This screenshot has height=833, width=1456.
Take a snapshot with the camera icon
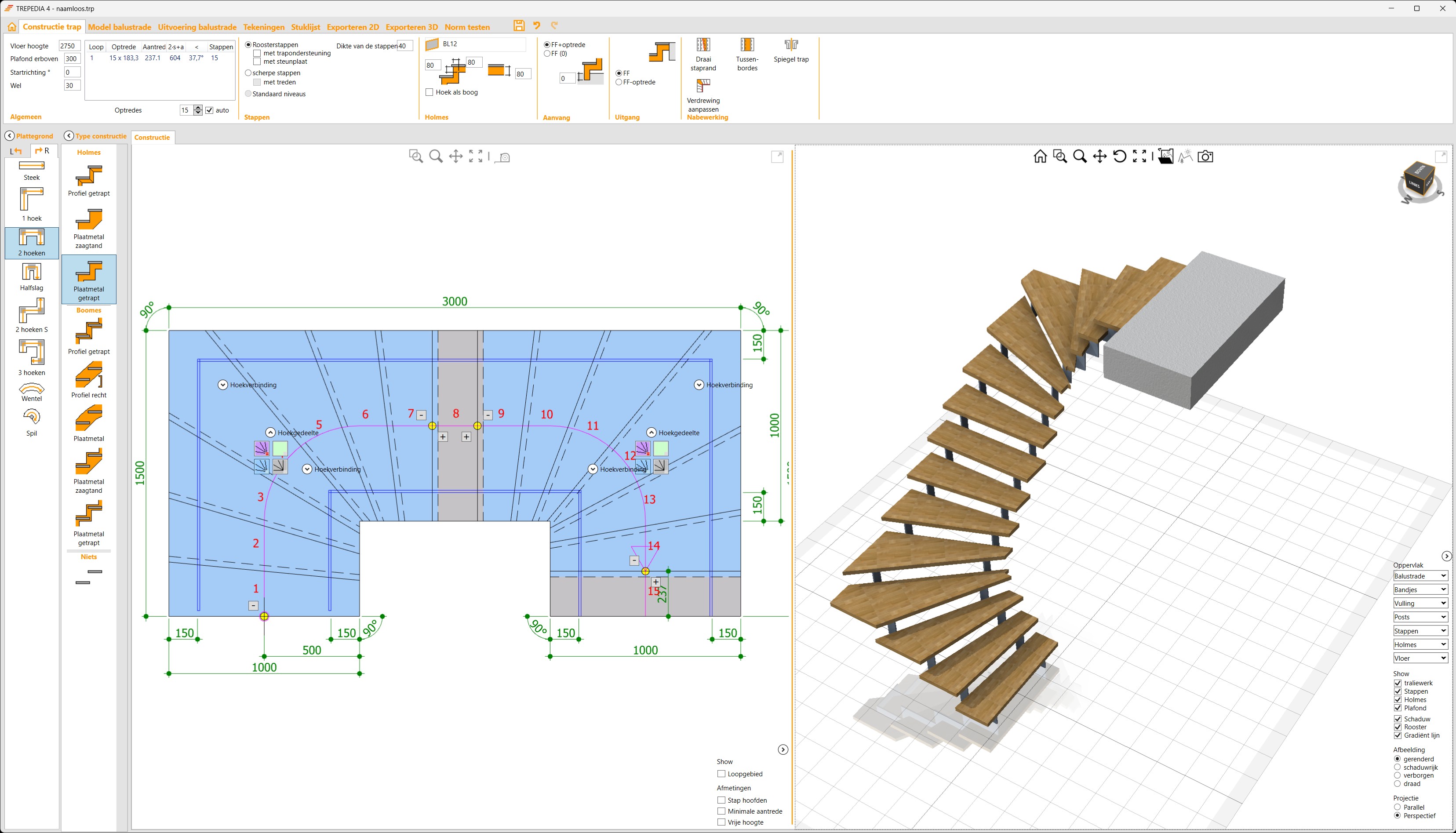(x=1205, y=156)
